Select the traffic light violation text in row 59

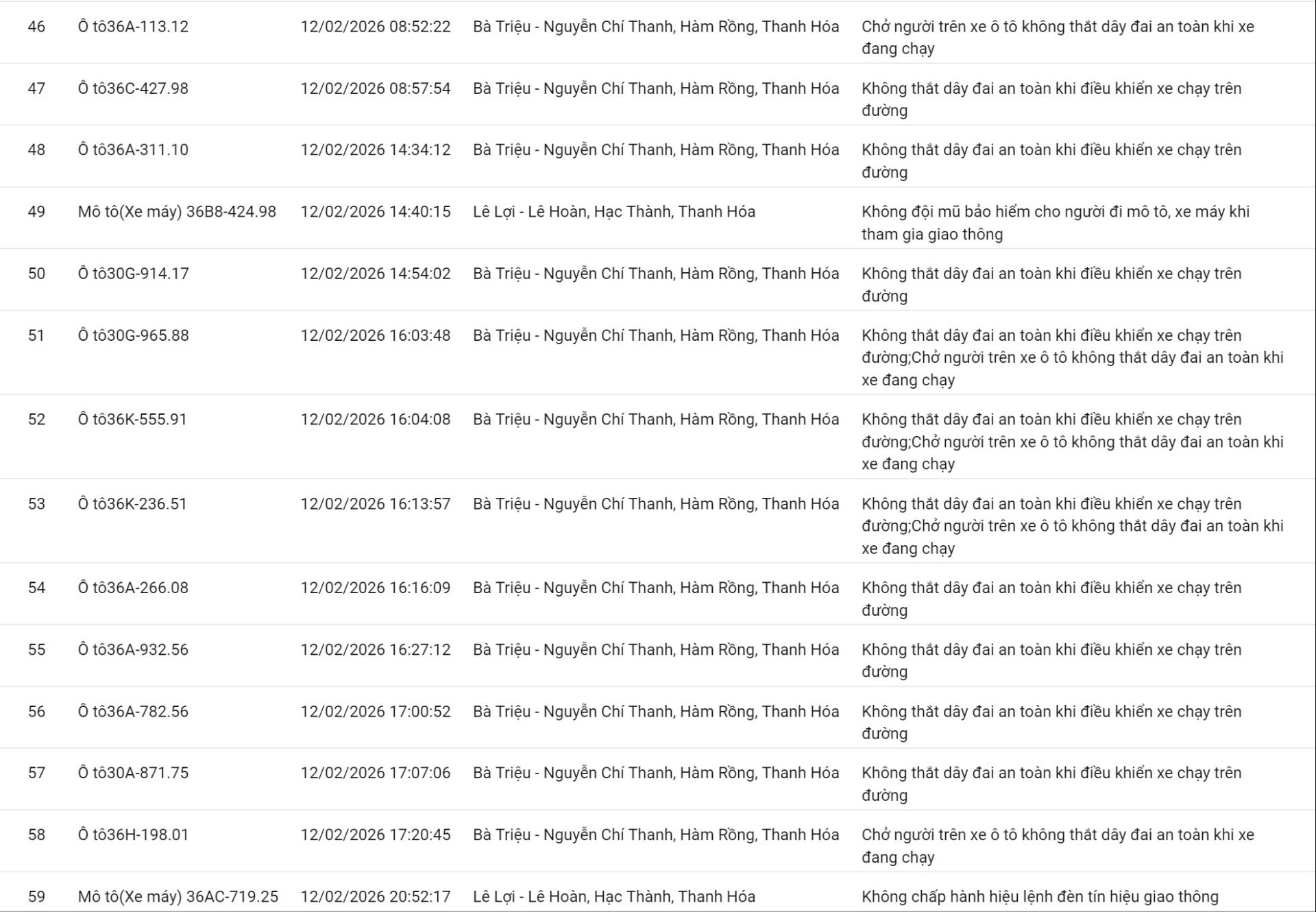(x=1040, y=896)
